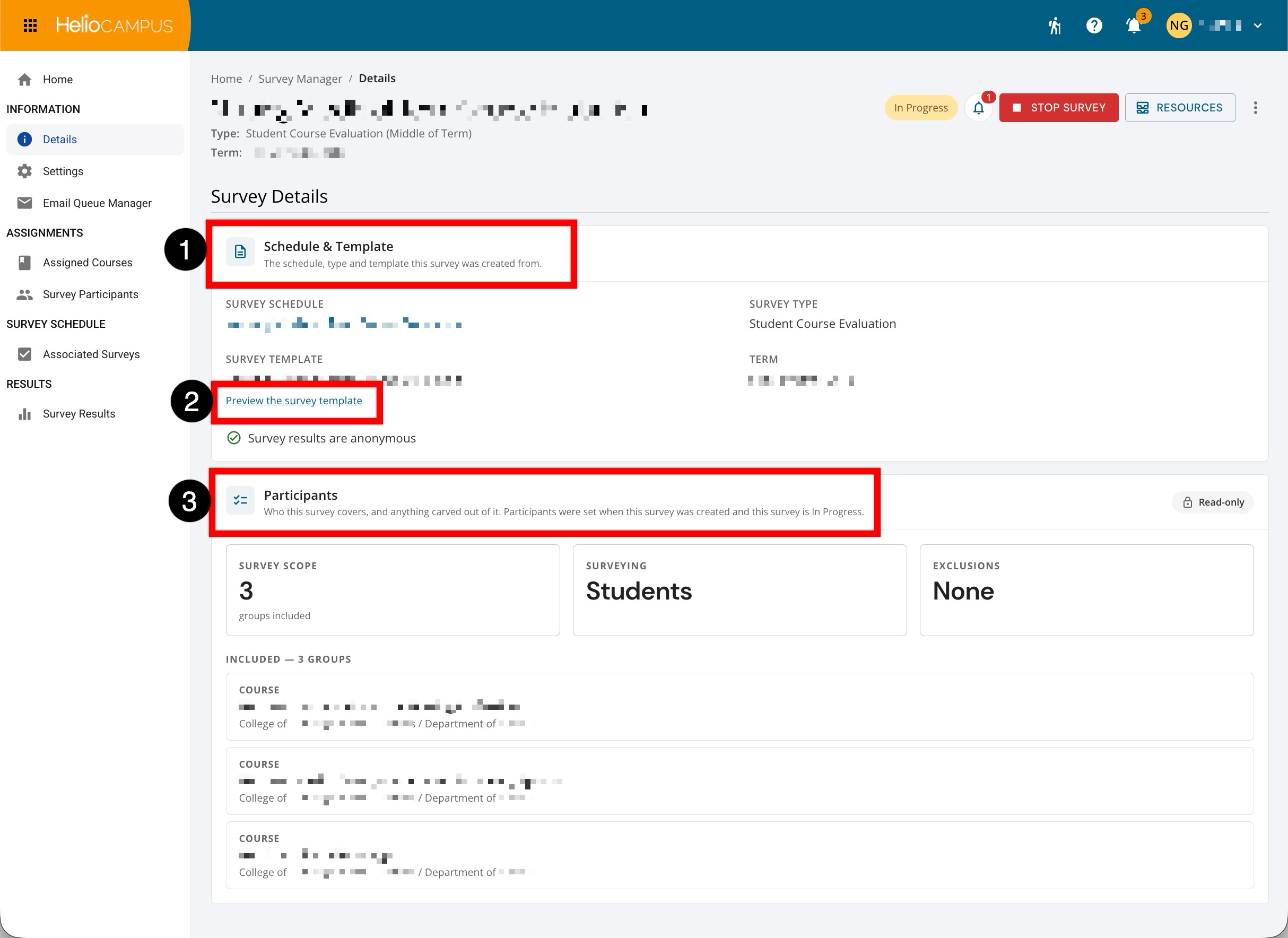Open Survey Participants in the sidebar
Image resolution: width=1288 pixels, height=938 pixels.
coord(95,294)
